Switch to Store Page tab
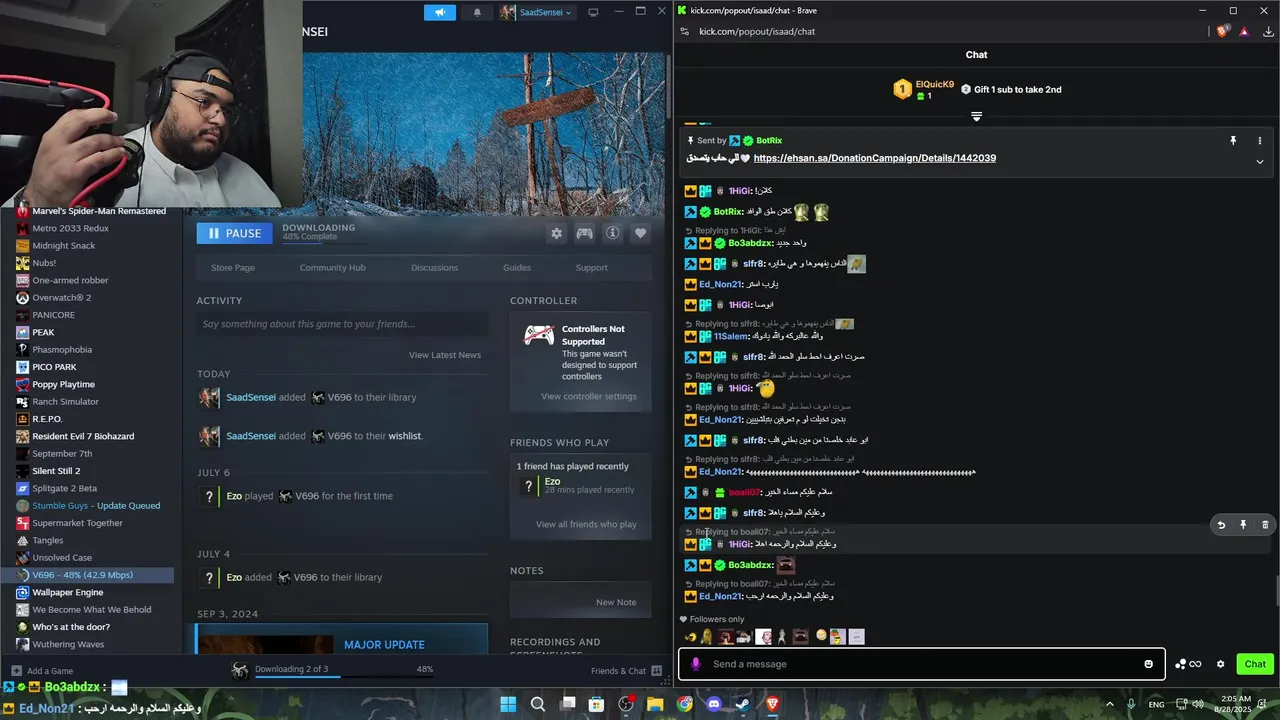Screen dimensions: 1280x720 point(233,267)
